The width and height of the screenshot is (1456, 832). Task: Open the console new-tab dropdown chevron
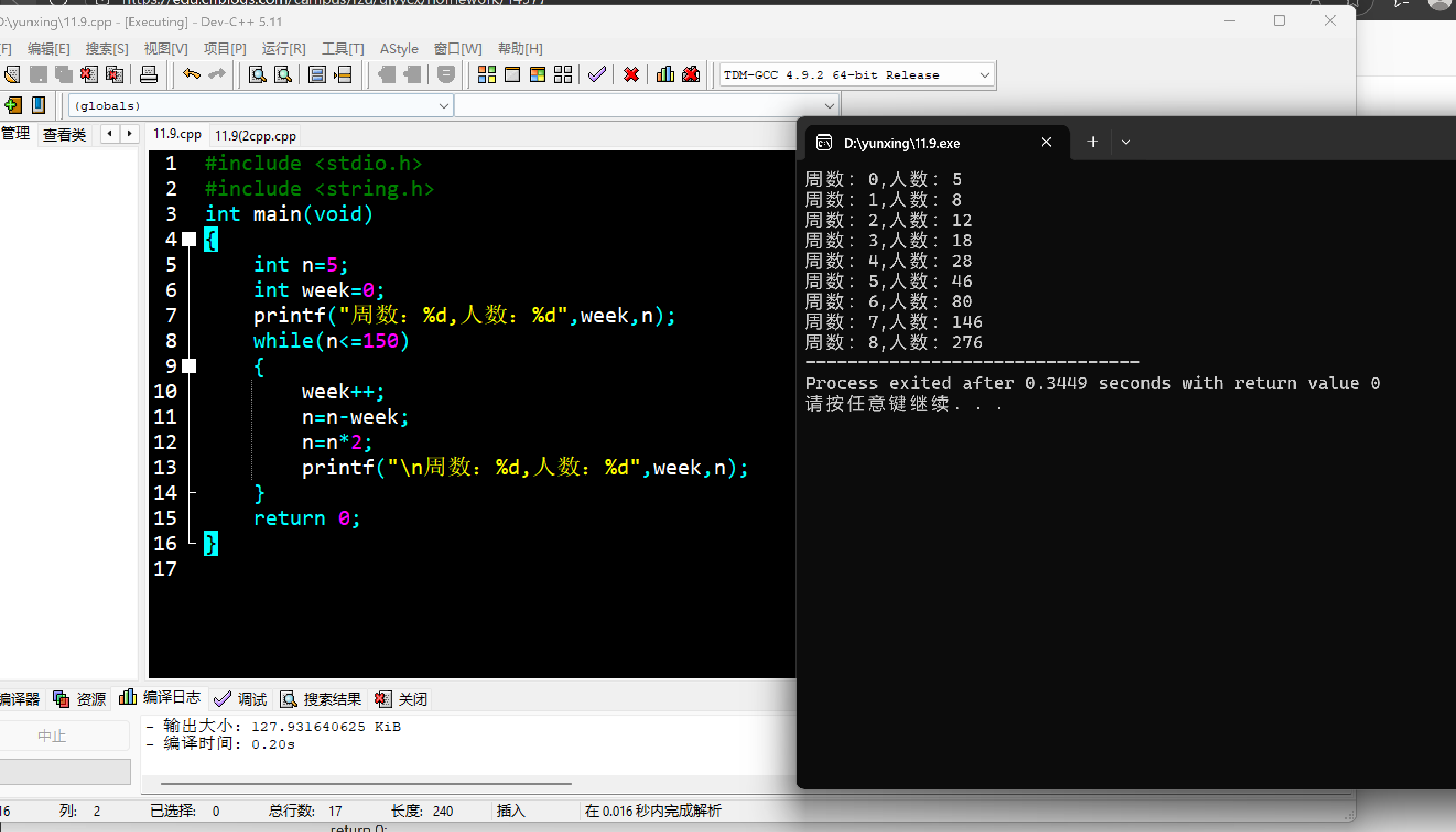pyautogui.click(x=1125, y=142)
